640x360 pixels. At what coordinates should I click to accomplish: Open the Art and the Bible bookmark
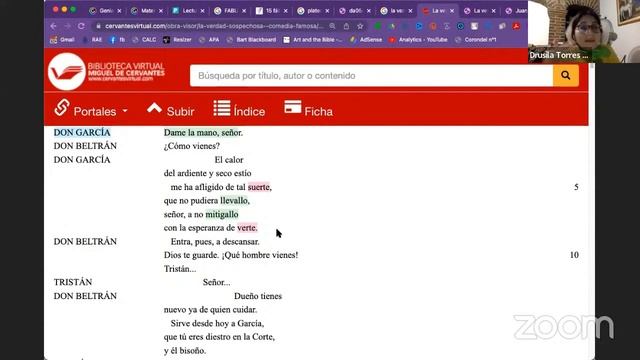pyautogui.click(x=313, y=40)
